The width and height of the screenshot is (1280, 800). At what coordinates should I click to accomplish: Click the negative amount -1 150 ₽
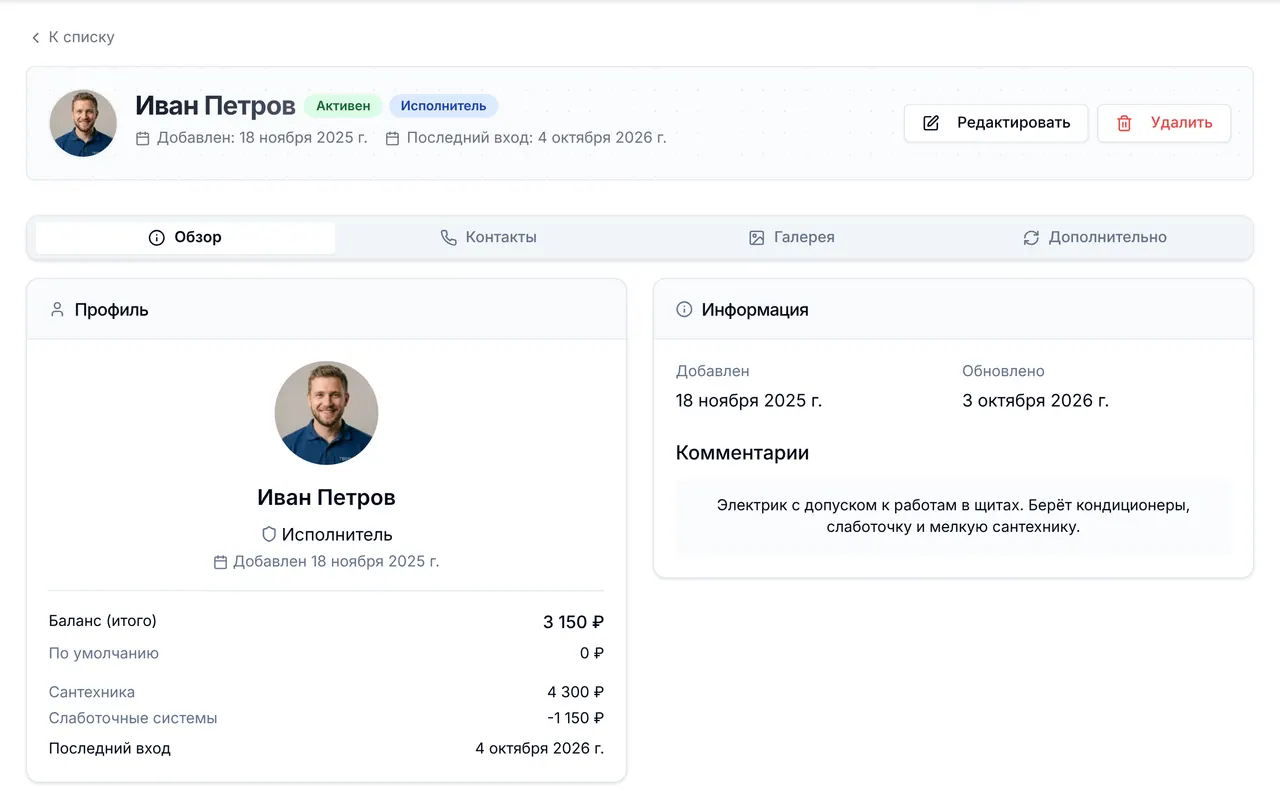(575, 718)
